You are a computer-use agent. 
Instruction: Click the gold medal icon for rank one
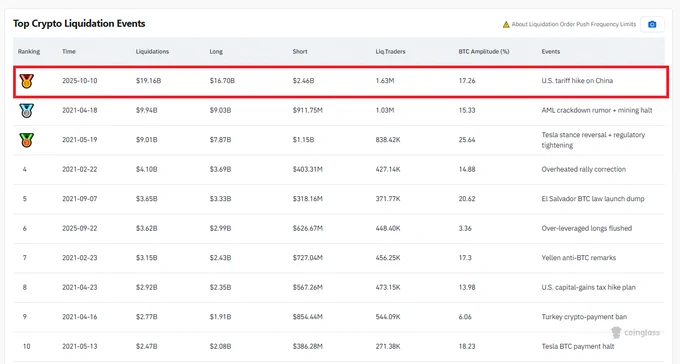(26, 81)
